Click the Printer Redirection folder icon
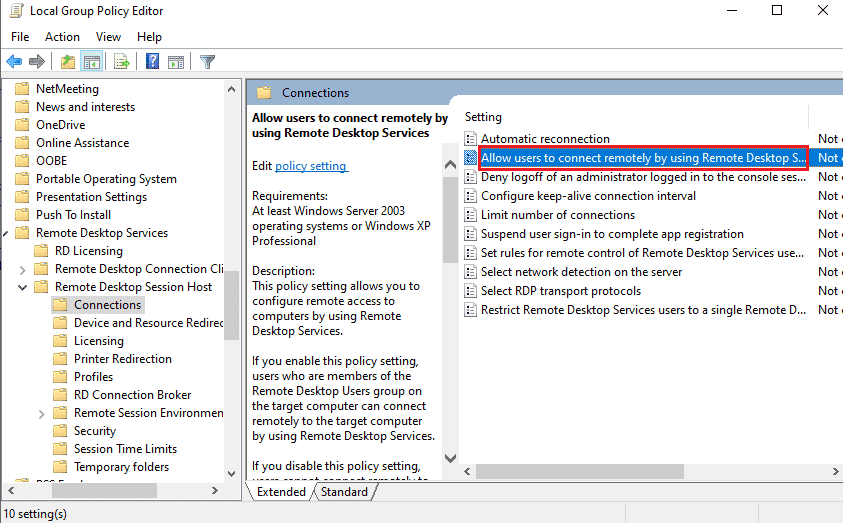843x523 pixels. (x=60, y=359)
